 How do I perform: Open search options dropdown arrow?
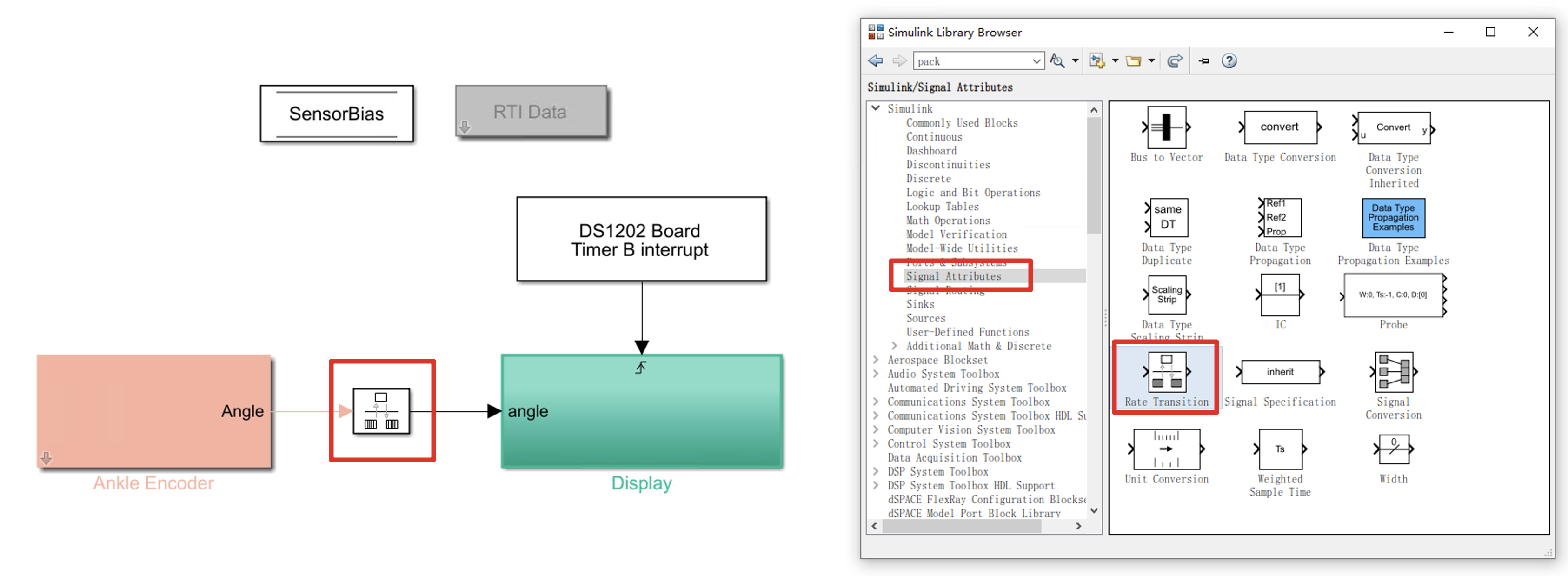(x=1075, y=61)
